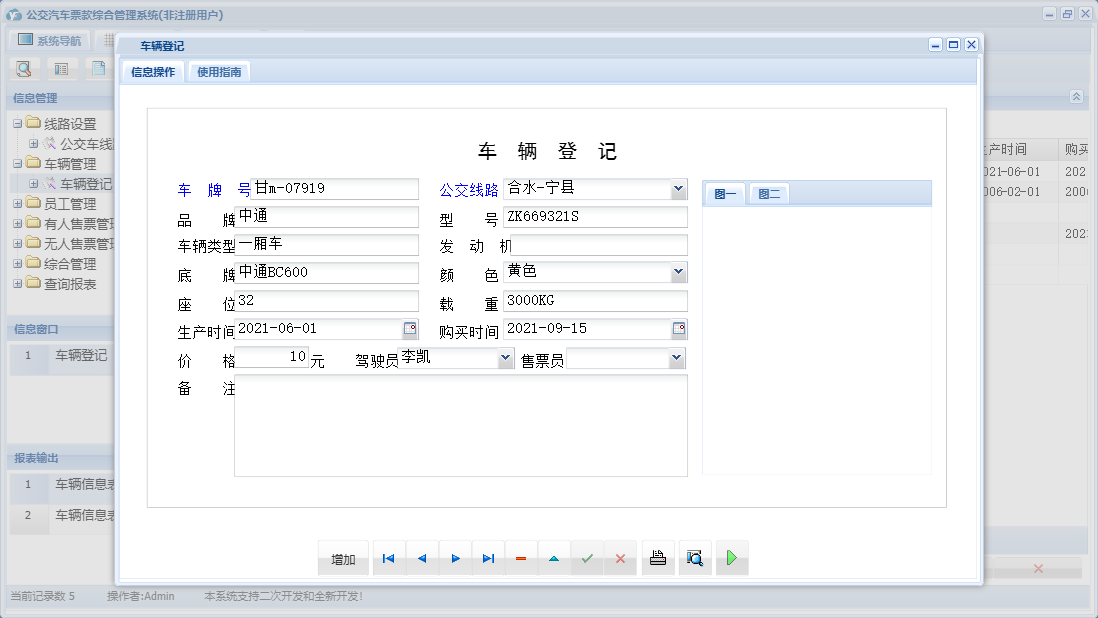Maximize the 车辆登记 dialog window
This screenshot has width=1098, height=618.
click(x=953, y=45)
